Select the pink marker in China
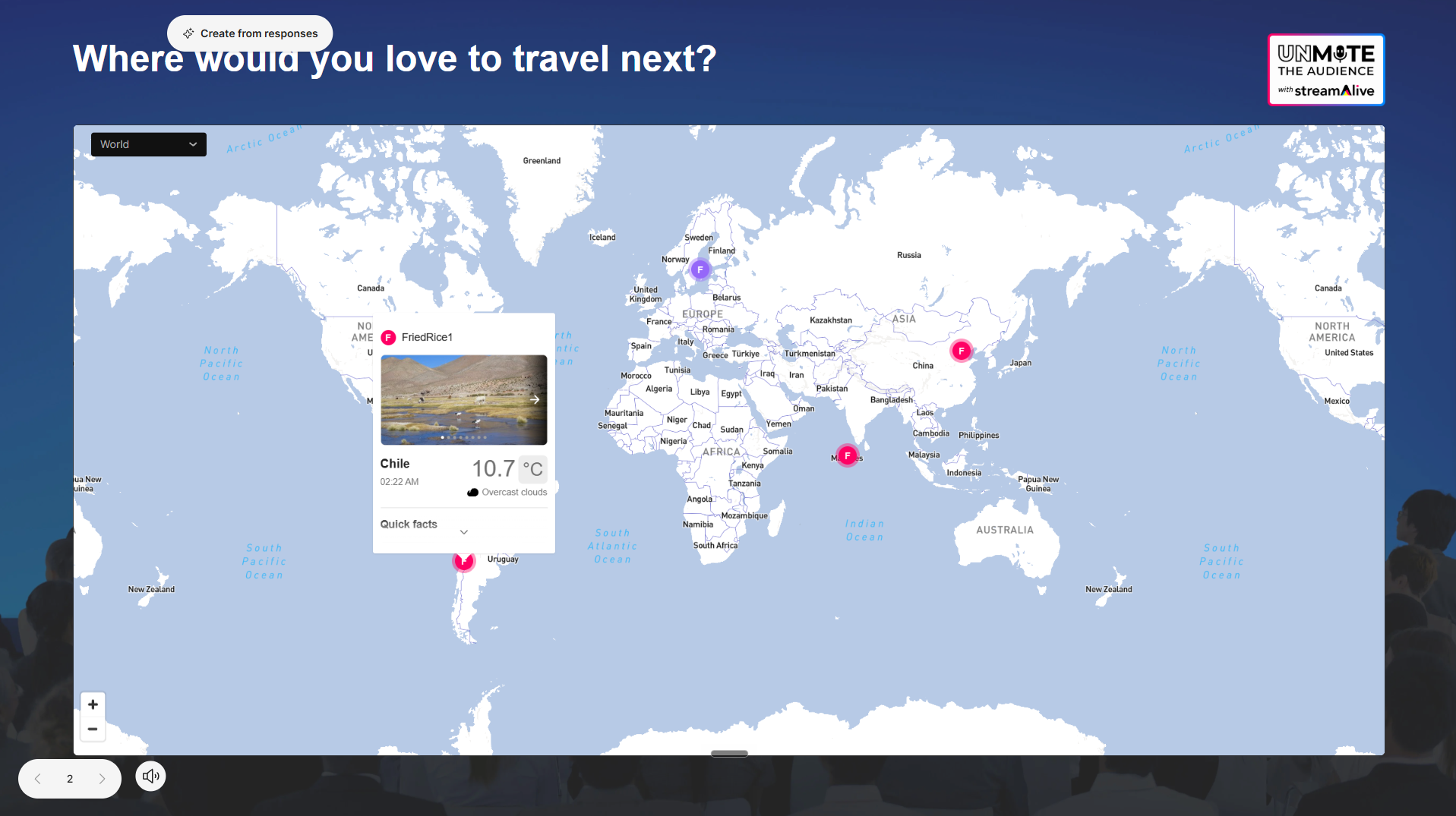The image size is (1456, 816). [962, 351]
